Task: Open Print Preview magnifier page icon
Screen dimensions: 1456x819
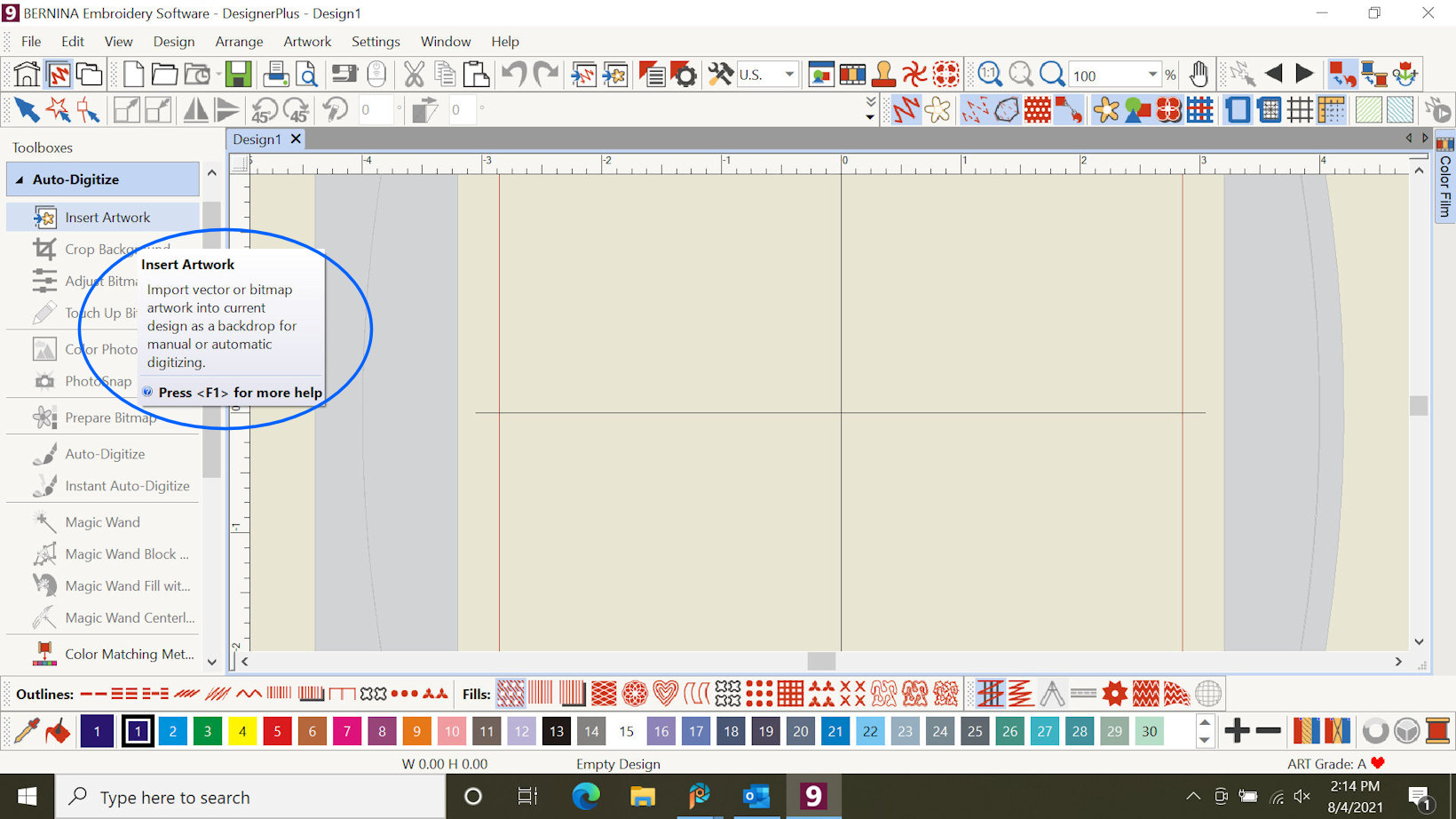Action: (307, 75)
